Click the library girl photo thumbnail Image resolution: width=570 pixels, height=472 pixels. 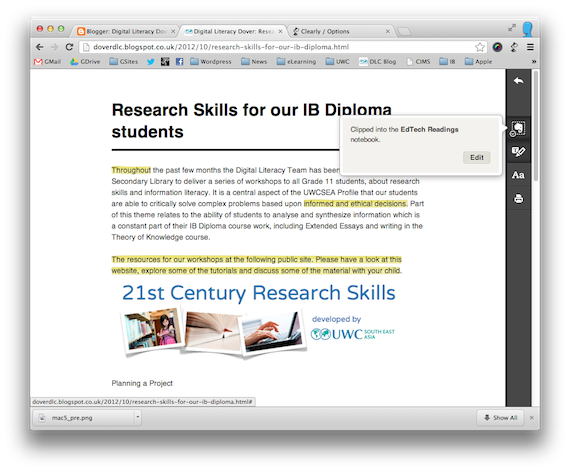tap(152, 331)
